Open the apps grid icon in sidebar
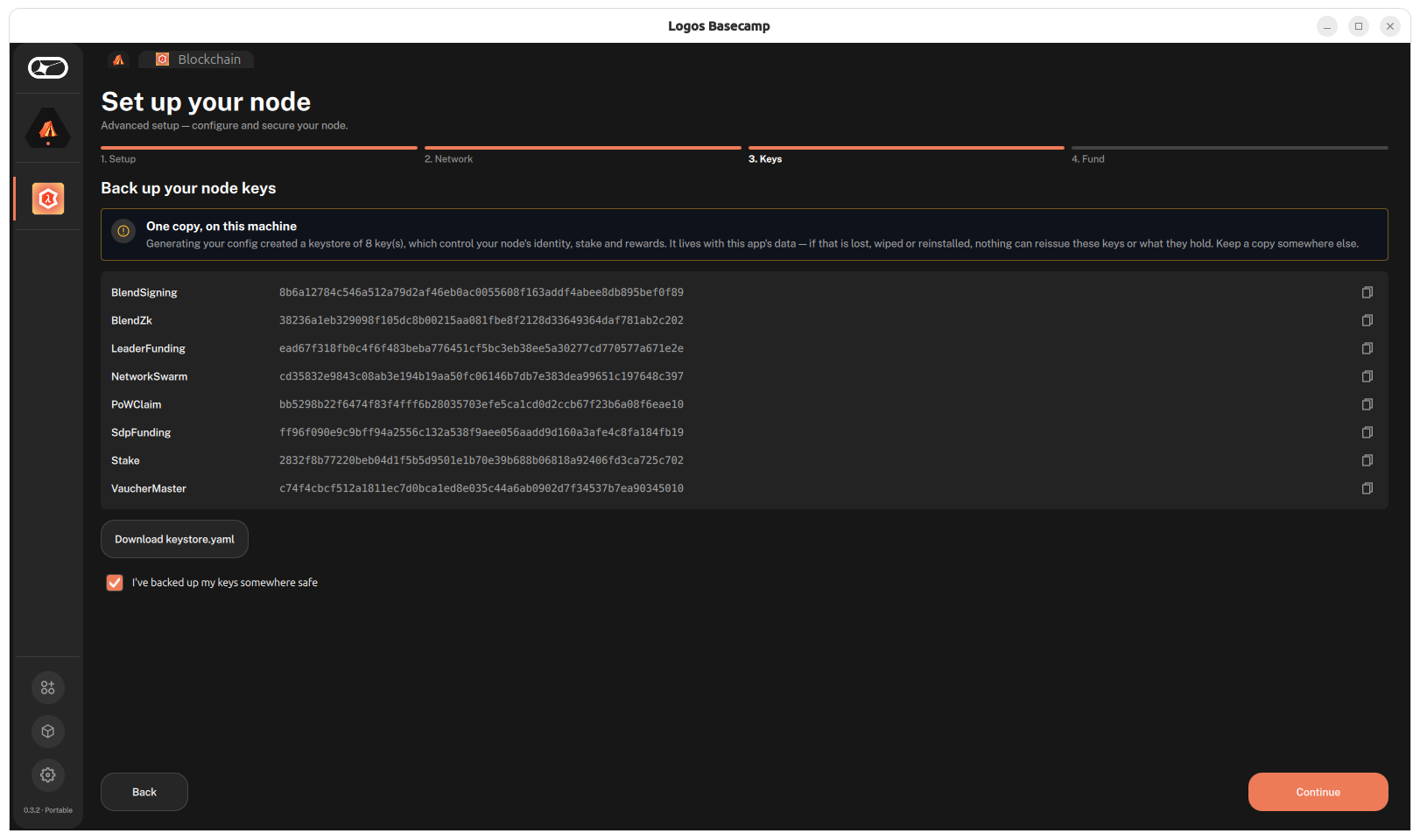 coord(48,688)
